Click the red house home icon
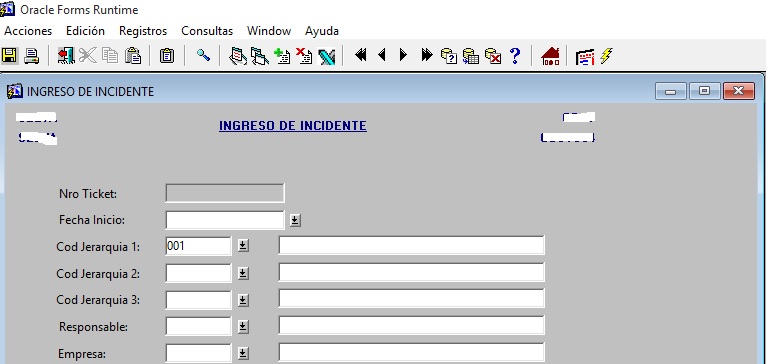 click(x=551, y=56)
